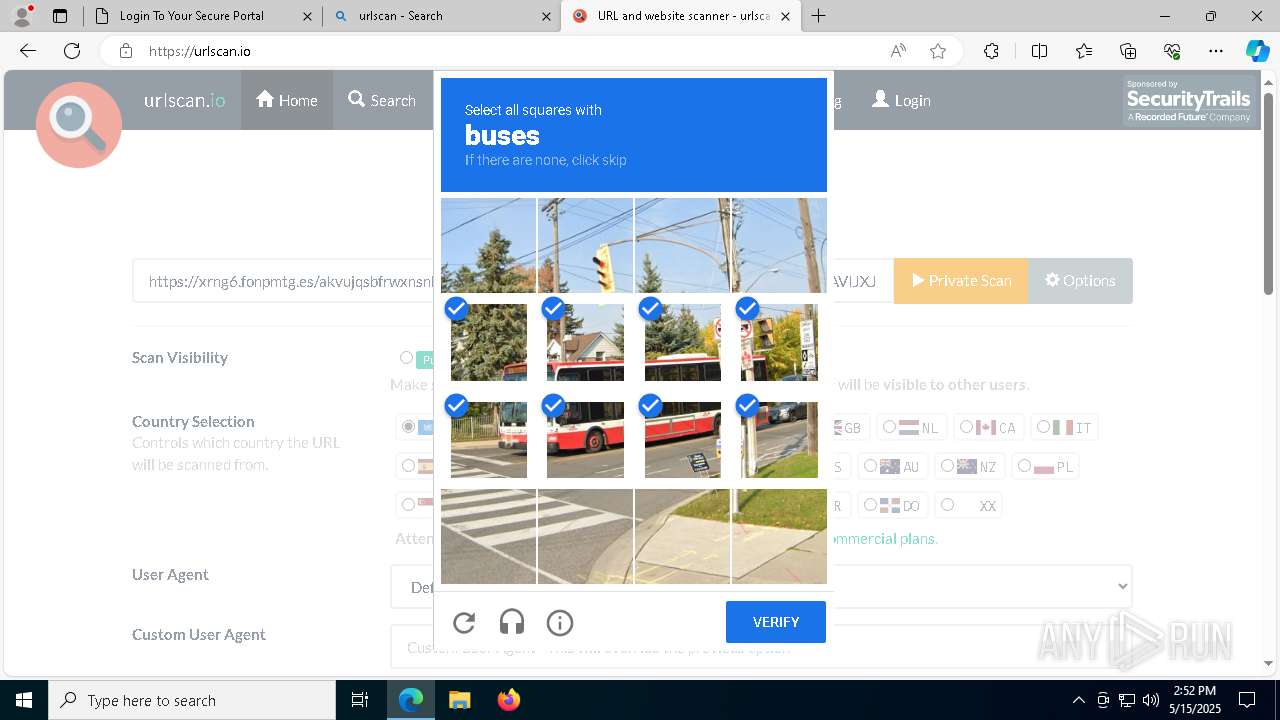Select the XX country radio button
This screenshot has height=720, width=1280.
(947, 505)
